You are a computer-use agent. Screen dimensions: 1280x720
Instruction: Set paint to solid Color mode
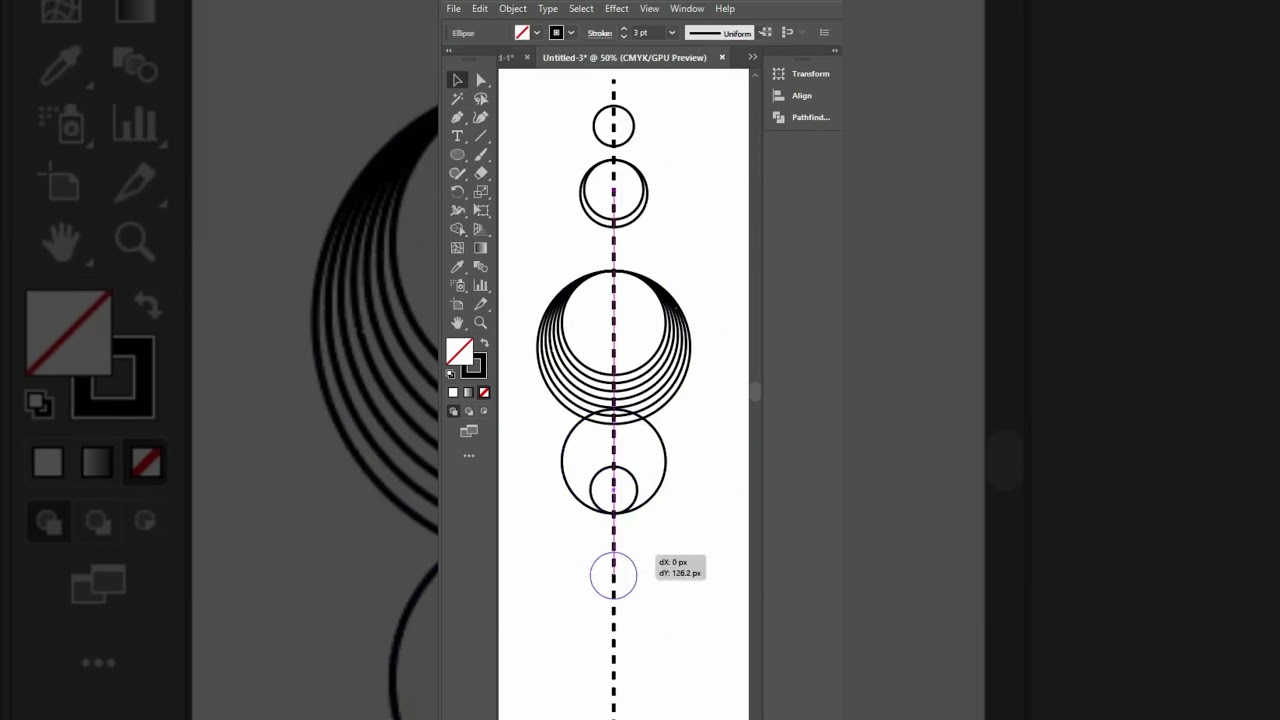[453, 393]
